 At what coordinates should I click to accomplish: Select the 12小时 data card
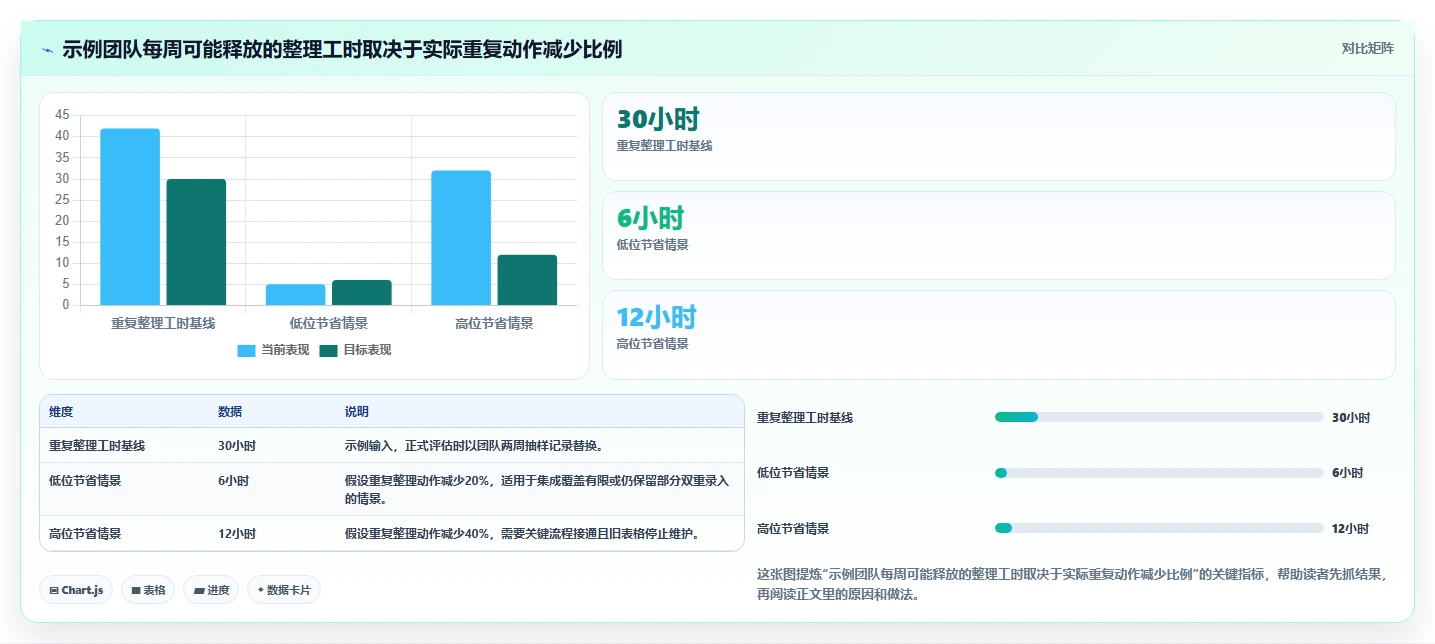[998, 335]
